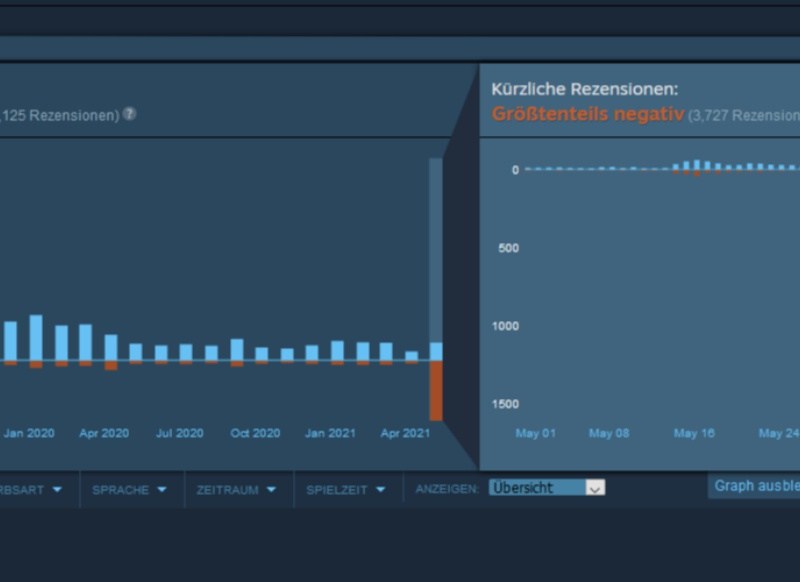Click the Kürzliche Rezensionen heading
This screenshot has height=582, width=800.
(584, 89)
